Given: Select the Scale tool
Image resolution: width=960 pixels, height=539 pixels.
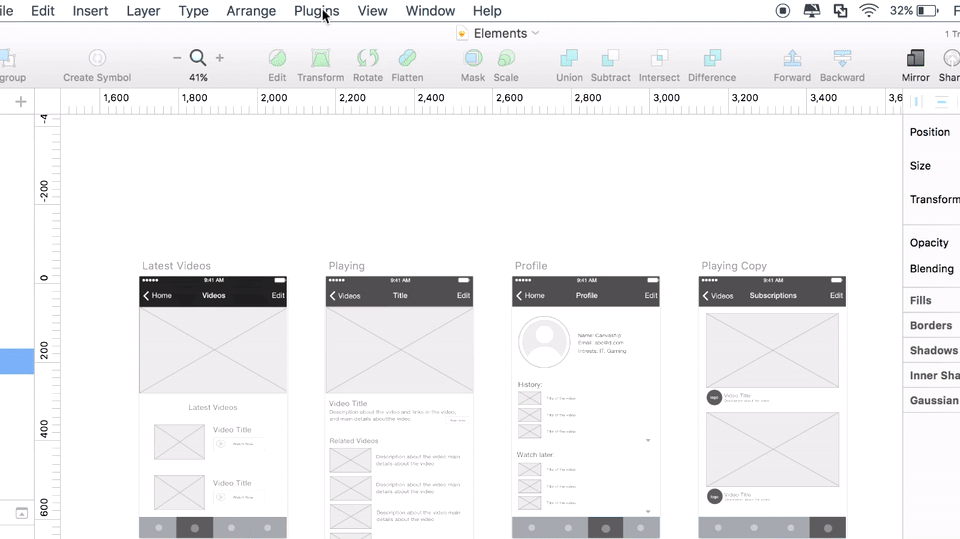Looking at the screenshot, I should pos(506,59).
